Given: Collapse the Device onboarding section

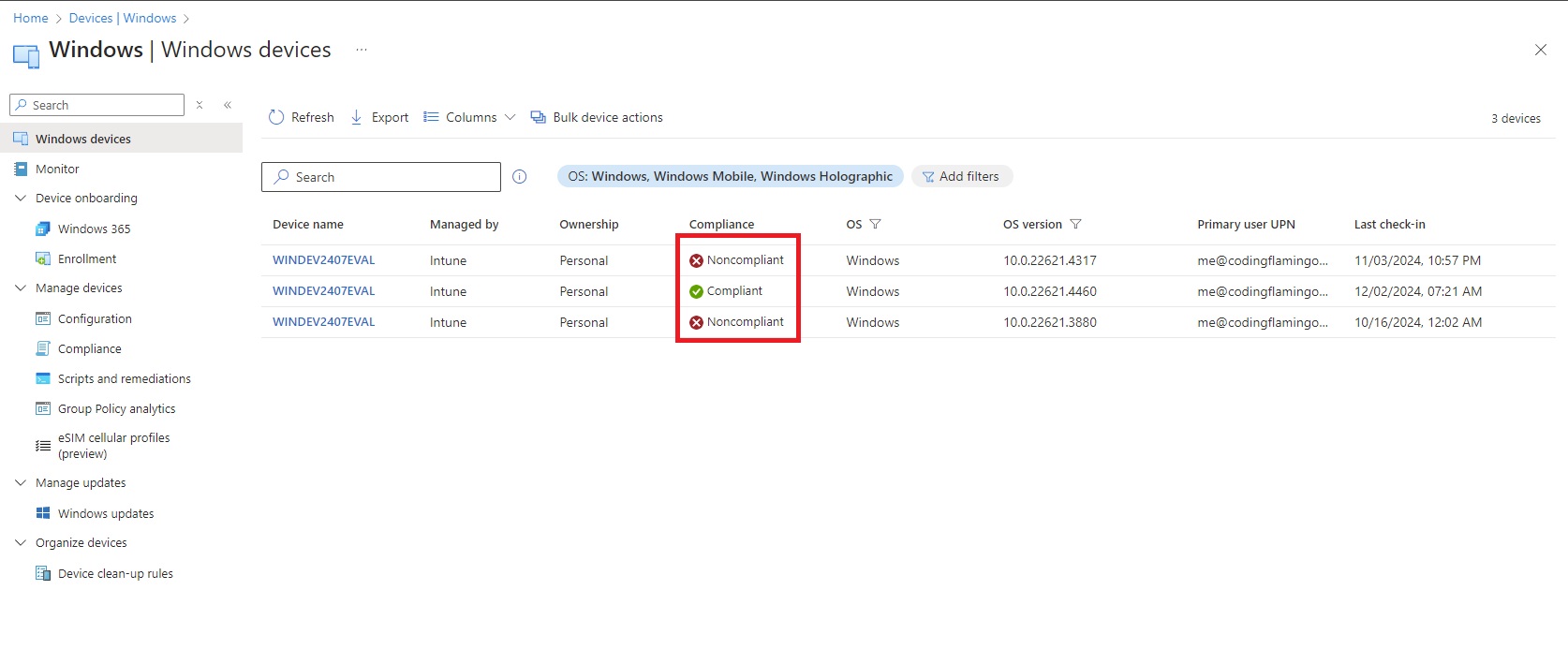Looking at the screenshot, I should tap(21, 199).
